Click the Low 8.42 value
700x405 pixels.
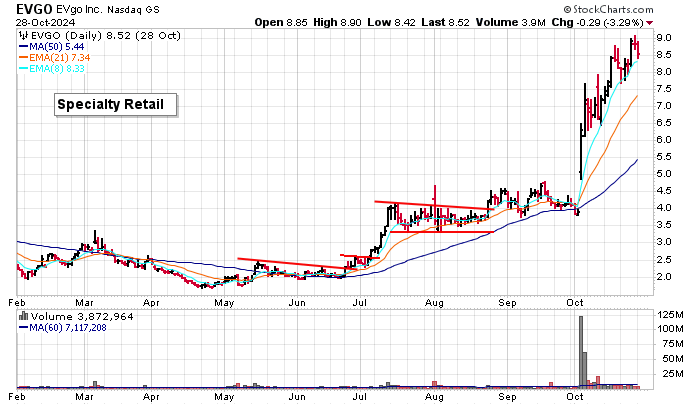click(x=392, y=22)
